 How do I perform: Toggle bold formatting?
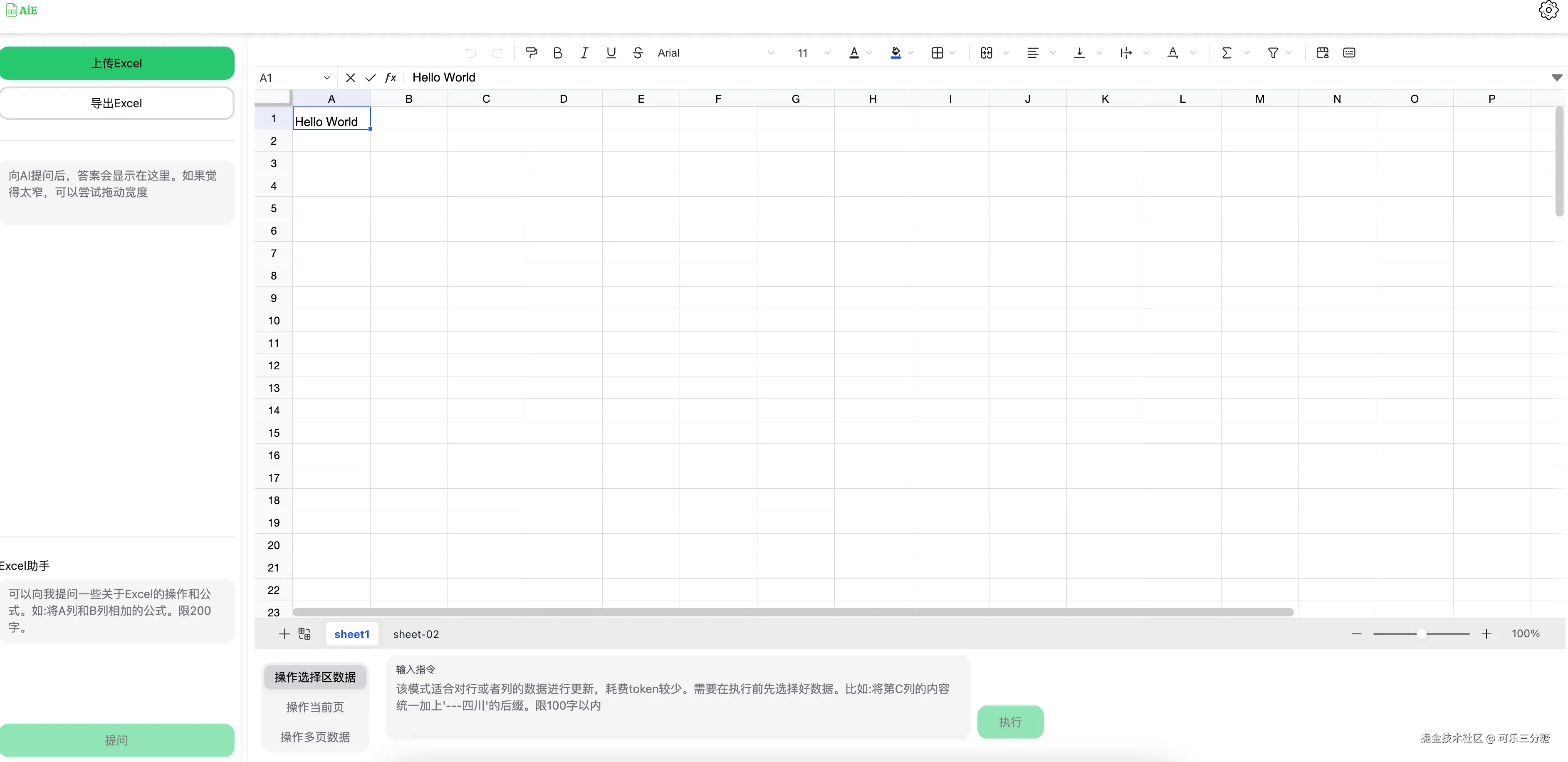point(558,53)
